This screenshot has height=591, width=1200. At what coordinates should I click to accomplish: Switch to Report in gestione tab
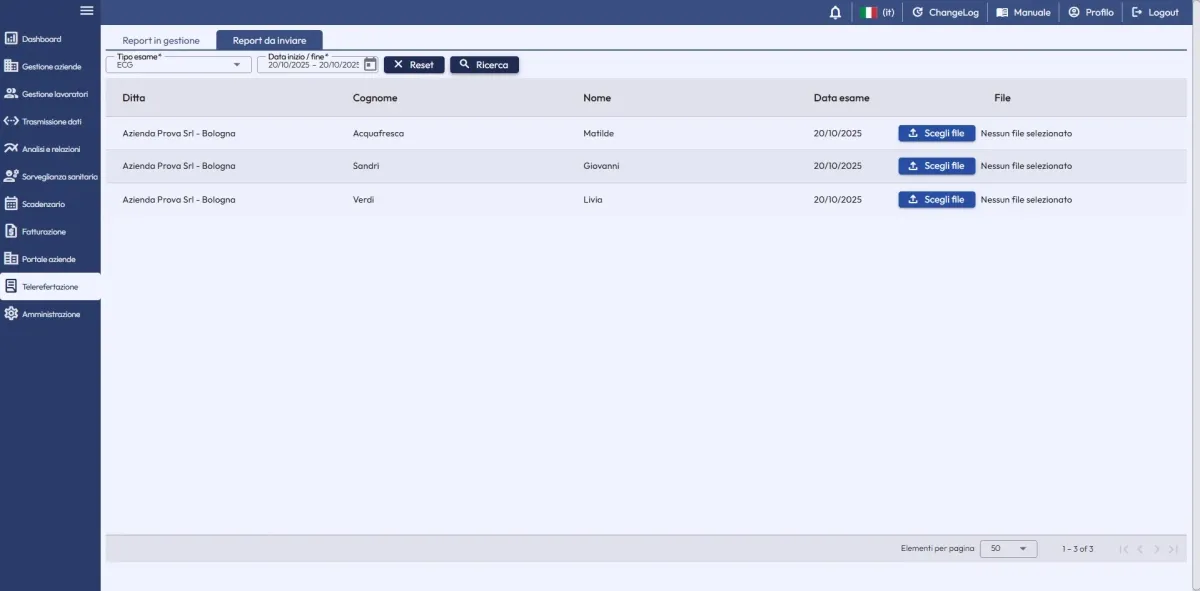161,40
